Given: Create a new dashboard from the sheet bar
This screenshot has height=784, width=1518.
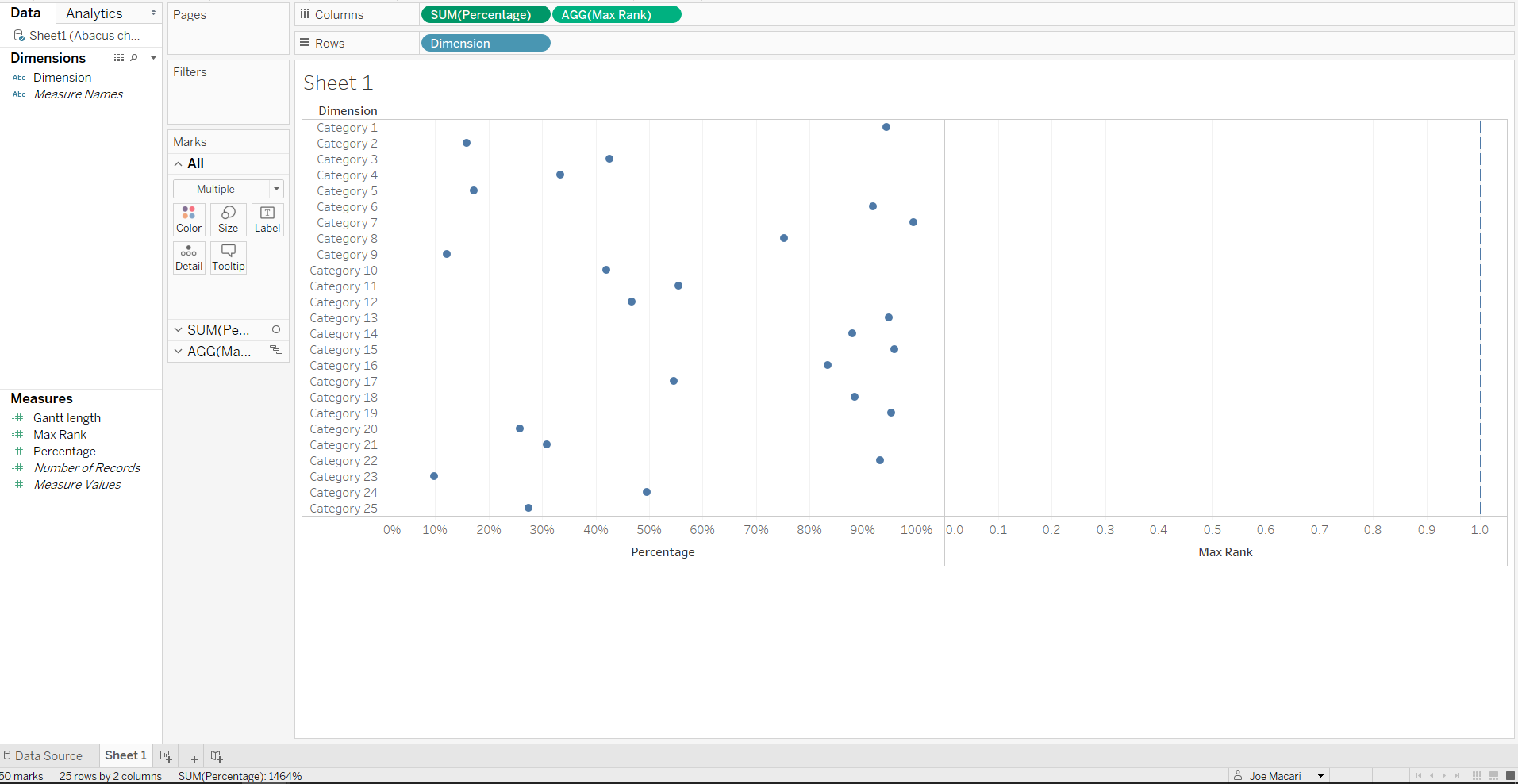Looking at the screenshot, I should click(x=190, y=755).
